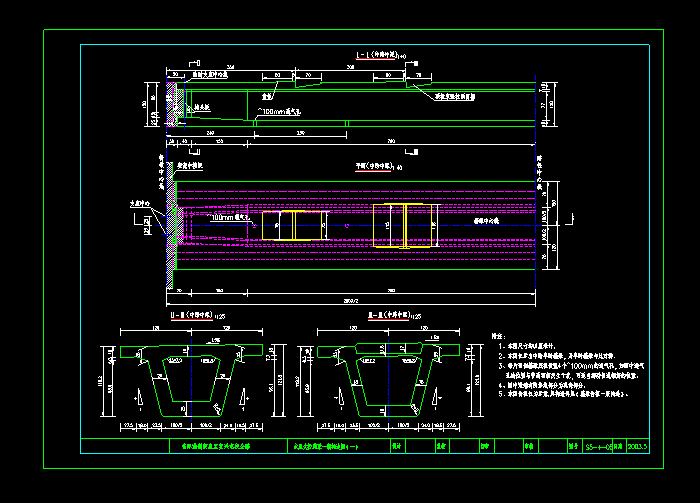The height and width of the screenshot is (503, 700).
Task: Click the notes heading above numbered remarks
Action: pos(497,335)
